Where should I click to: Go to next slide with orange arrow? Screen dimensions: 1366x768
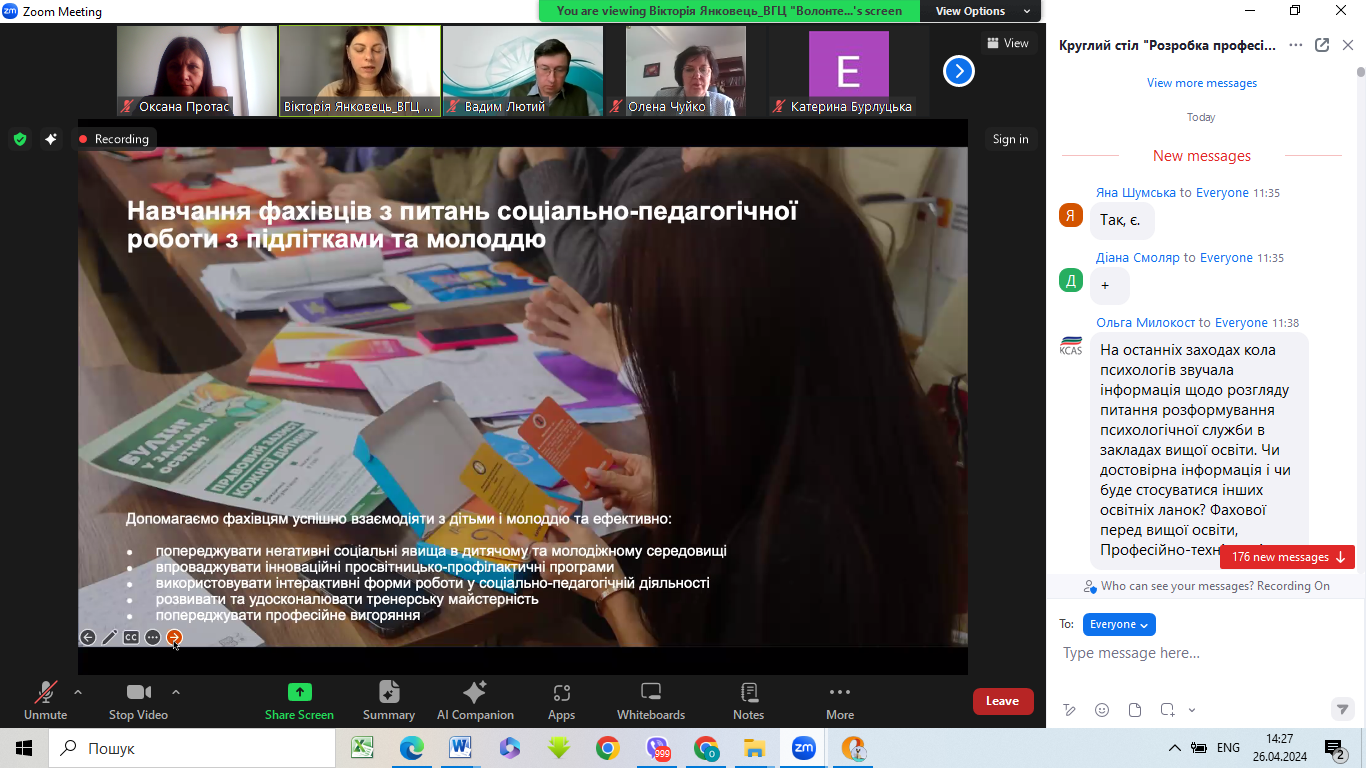pyautogui.click(x=174, y=637)
